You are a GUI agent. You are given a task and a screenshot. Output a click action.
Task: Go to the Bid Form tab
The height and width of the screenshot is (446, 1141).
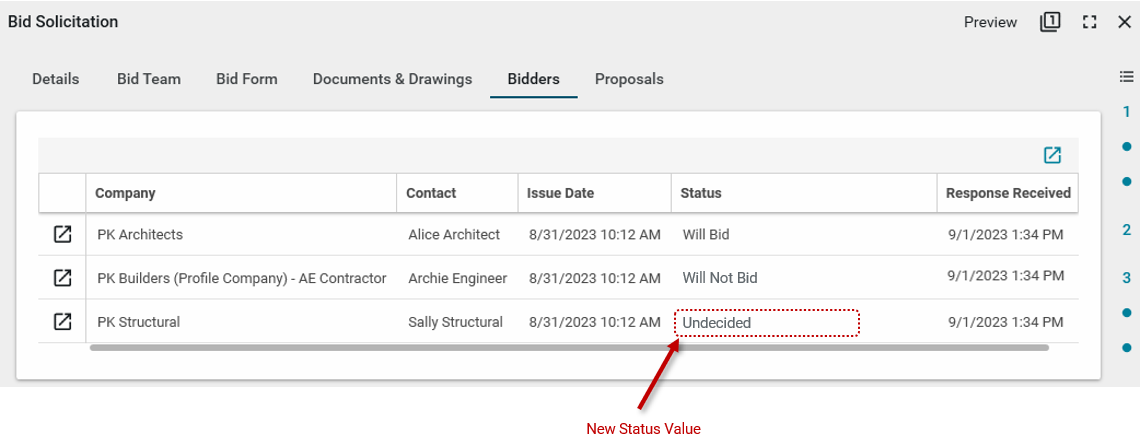tap(247, 79)
